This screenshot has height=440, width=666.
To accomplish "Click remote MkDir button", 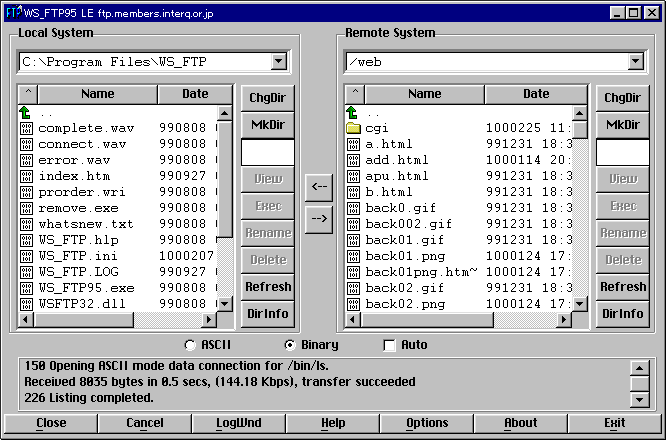I will tap(623, 125).
